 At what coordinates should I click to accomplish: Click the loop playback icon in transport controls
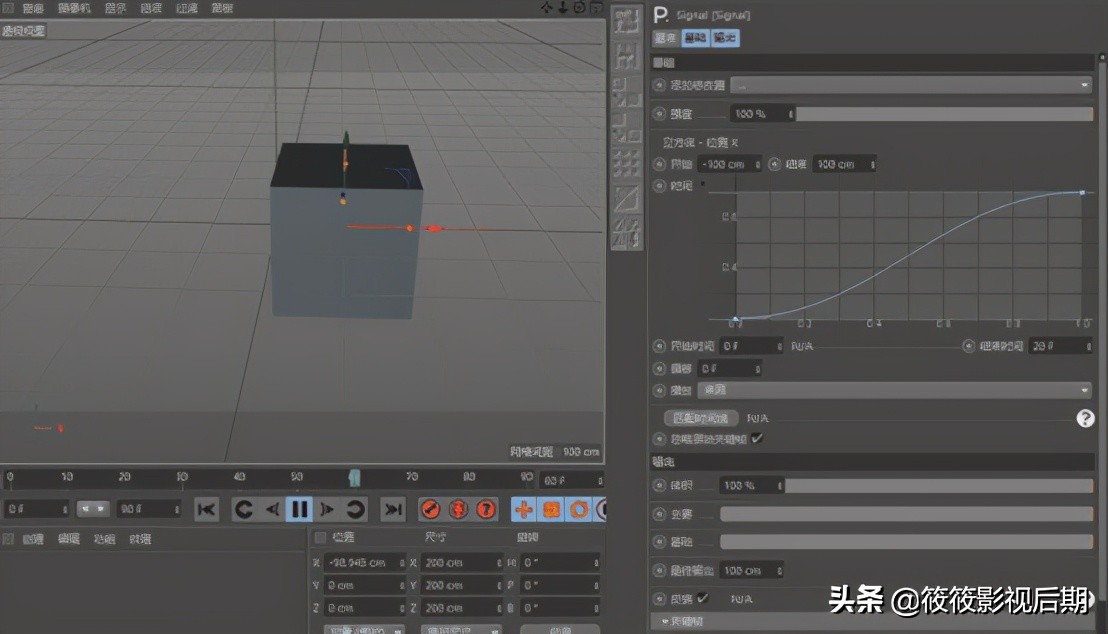356,509
